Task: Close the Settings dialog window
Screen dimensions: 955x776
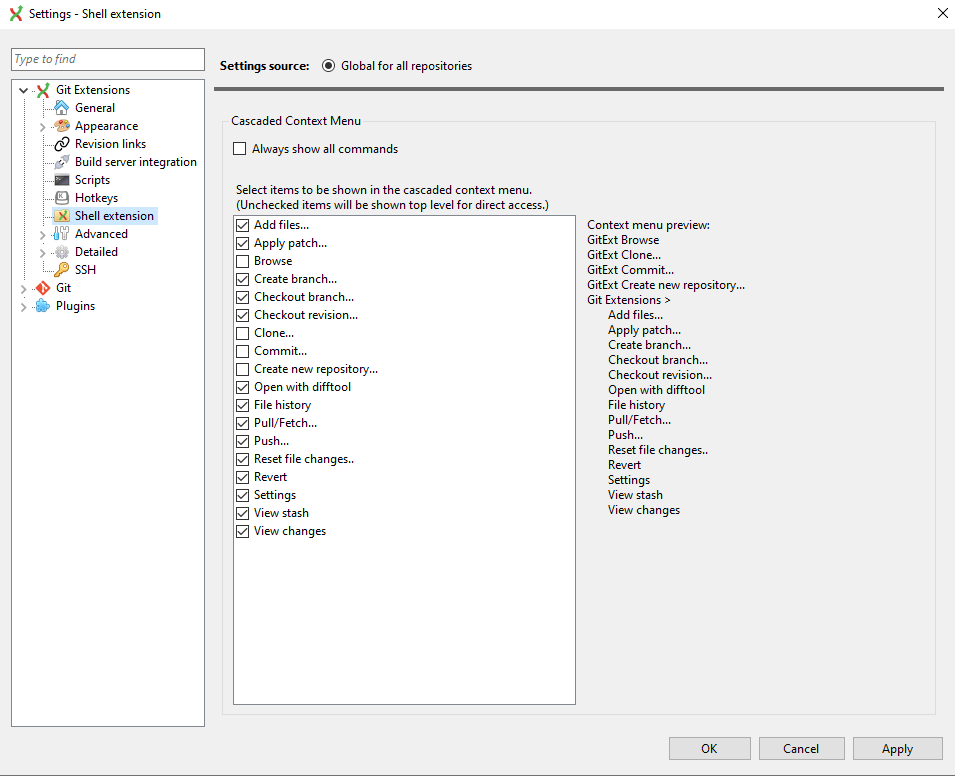Action: pos(942,13)
